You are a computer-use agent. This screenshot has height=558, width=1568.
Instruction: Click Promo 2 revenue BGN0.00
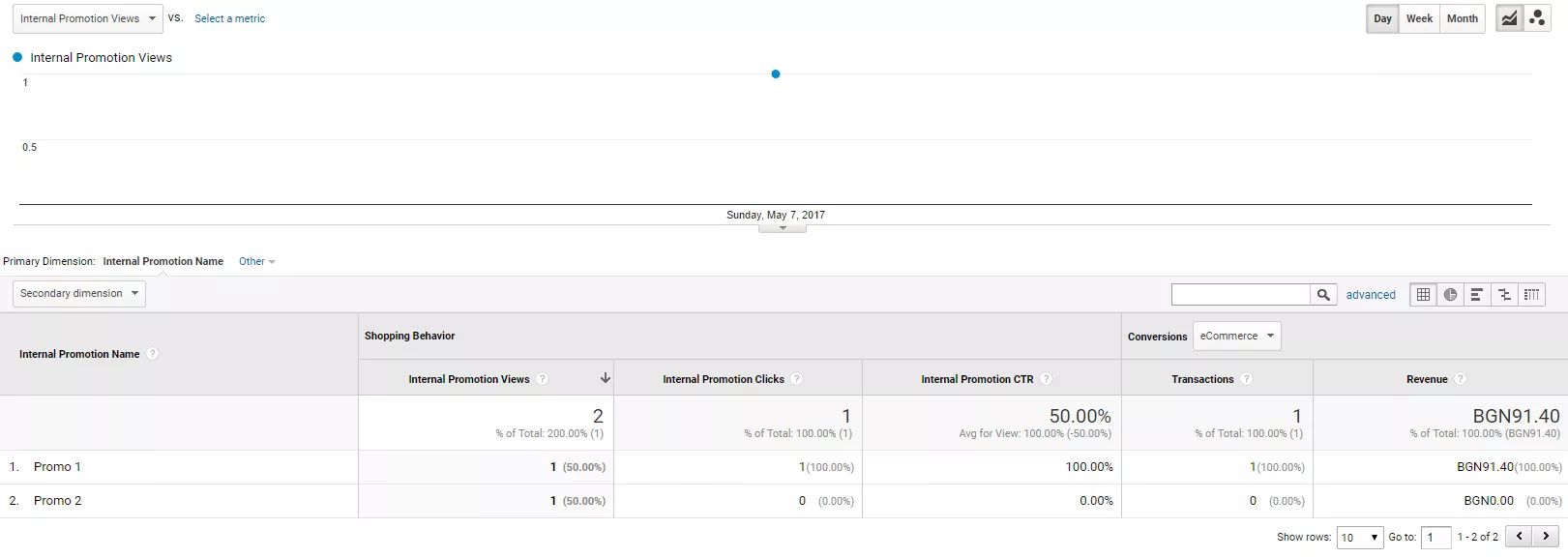point(1489,501)
